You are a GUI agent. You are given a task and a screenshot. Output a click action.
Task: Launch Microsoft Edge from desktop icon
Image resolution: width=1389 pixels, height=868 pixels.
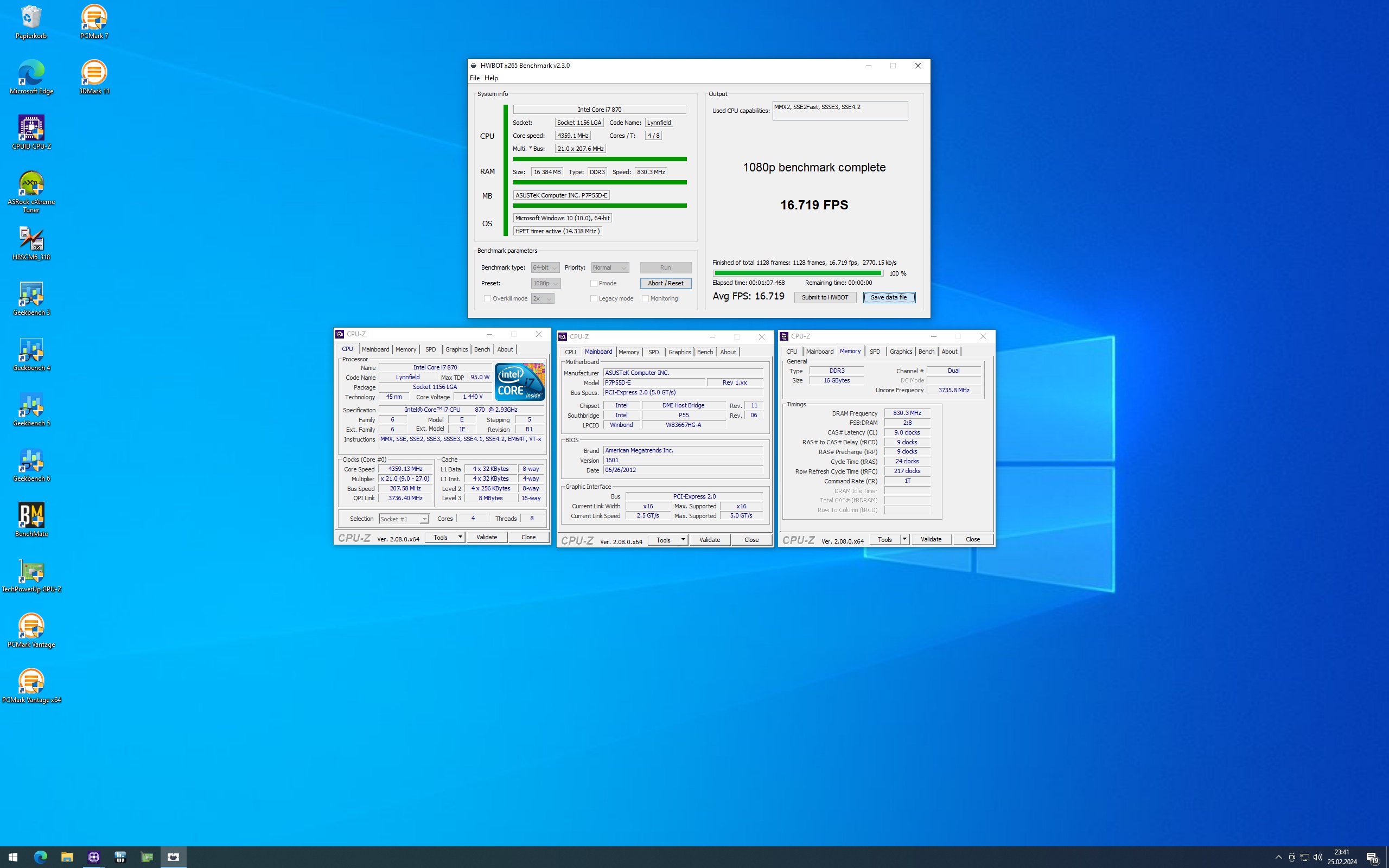point(31,77)
